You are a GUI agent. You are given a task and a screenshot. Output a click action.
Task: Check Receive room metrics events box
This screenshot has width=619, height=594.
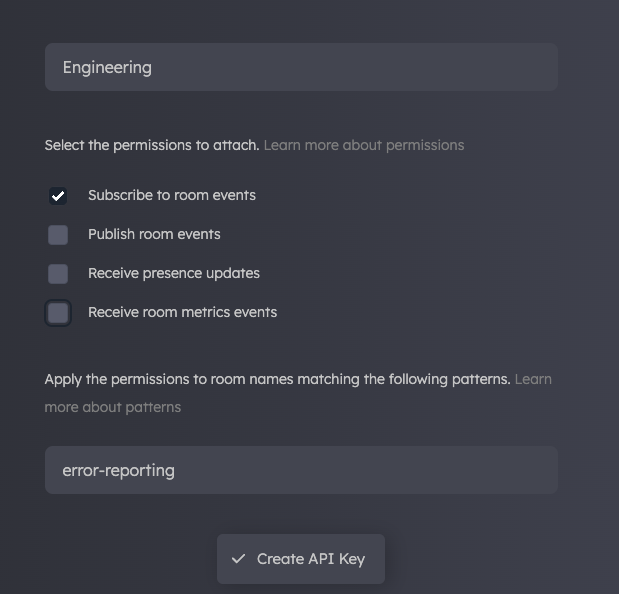58,313
